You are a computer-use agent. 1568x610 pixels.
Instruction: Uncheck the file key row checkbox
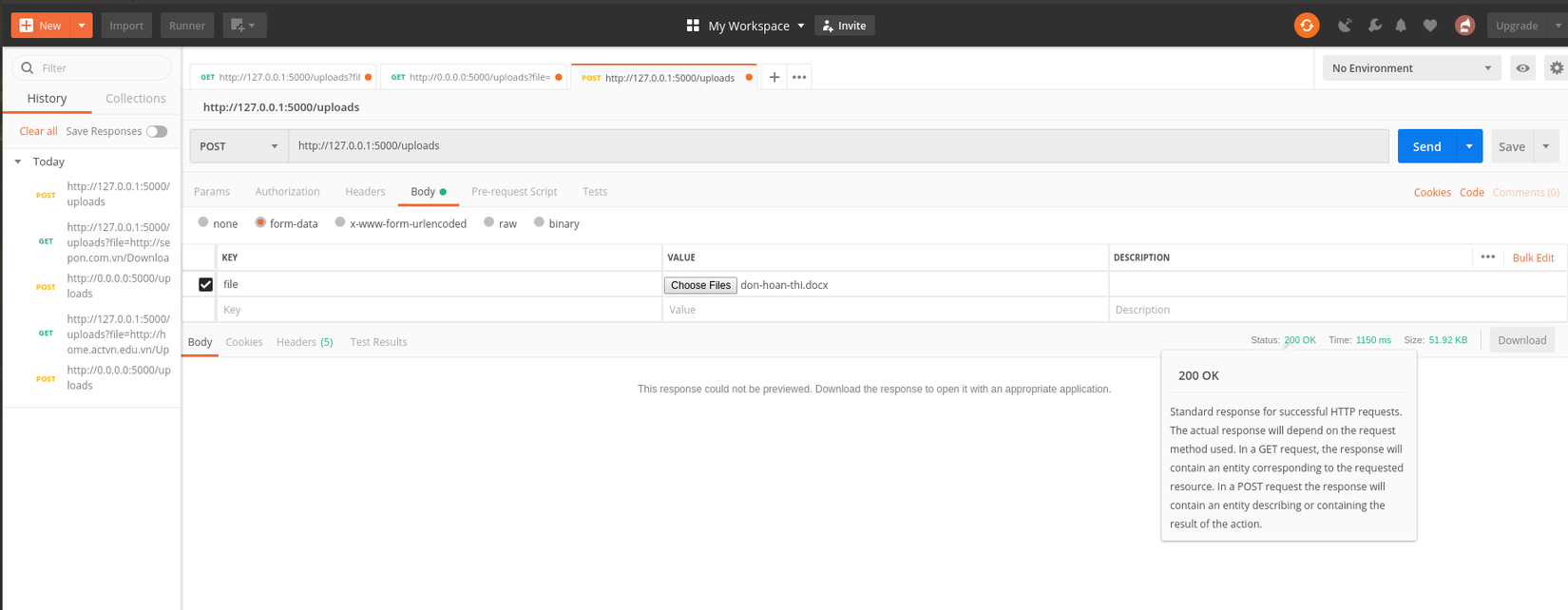point(205,284)
